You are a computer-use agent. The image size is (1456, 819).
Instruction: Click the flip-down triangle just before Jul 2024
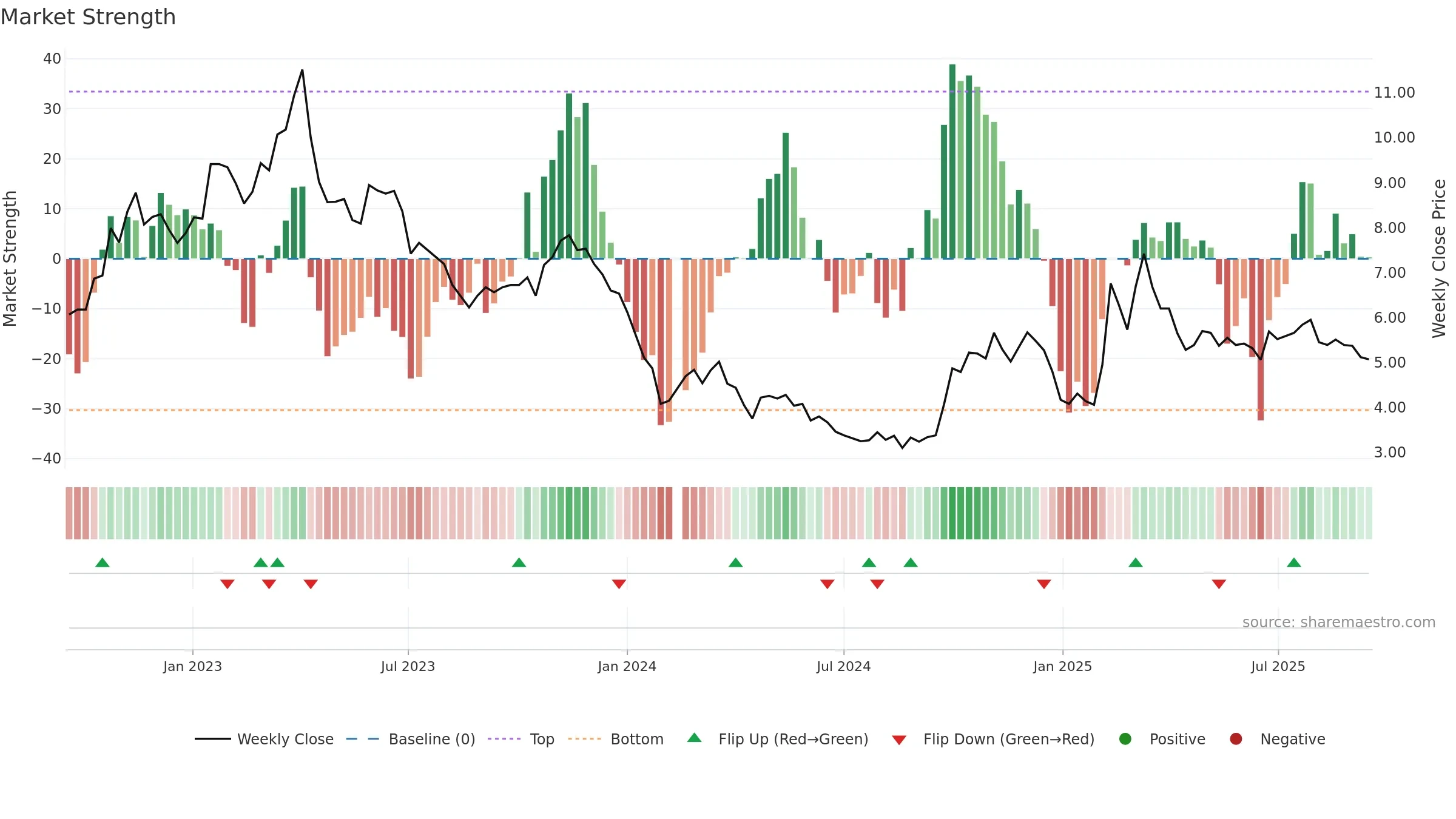(827, 584)
